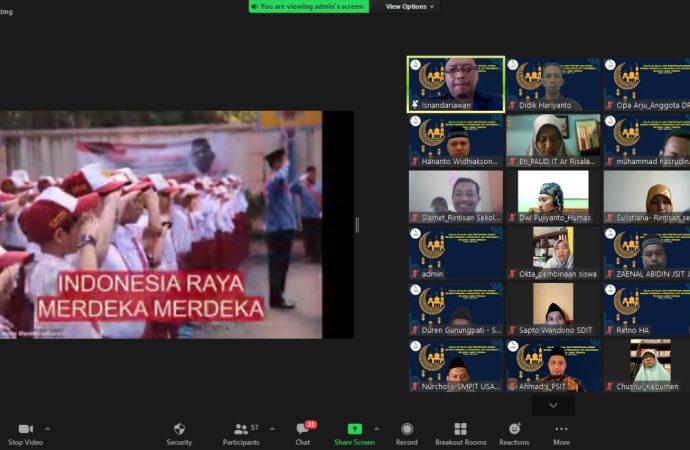Select Hananto Widhiakson's video tile
The width and height of the screenshot is (690, 450).
click(x=456, y=140)
